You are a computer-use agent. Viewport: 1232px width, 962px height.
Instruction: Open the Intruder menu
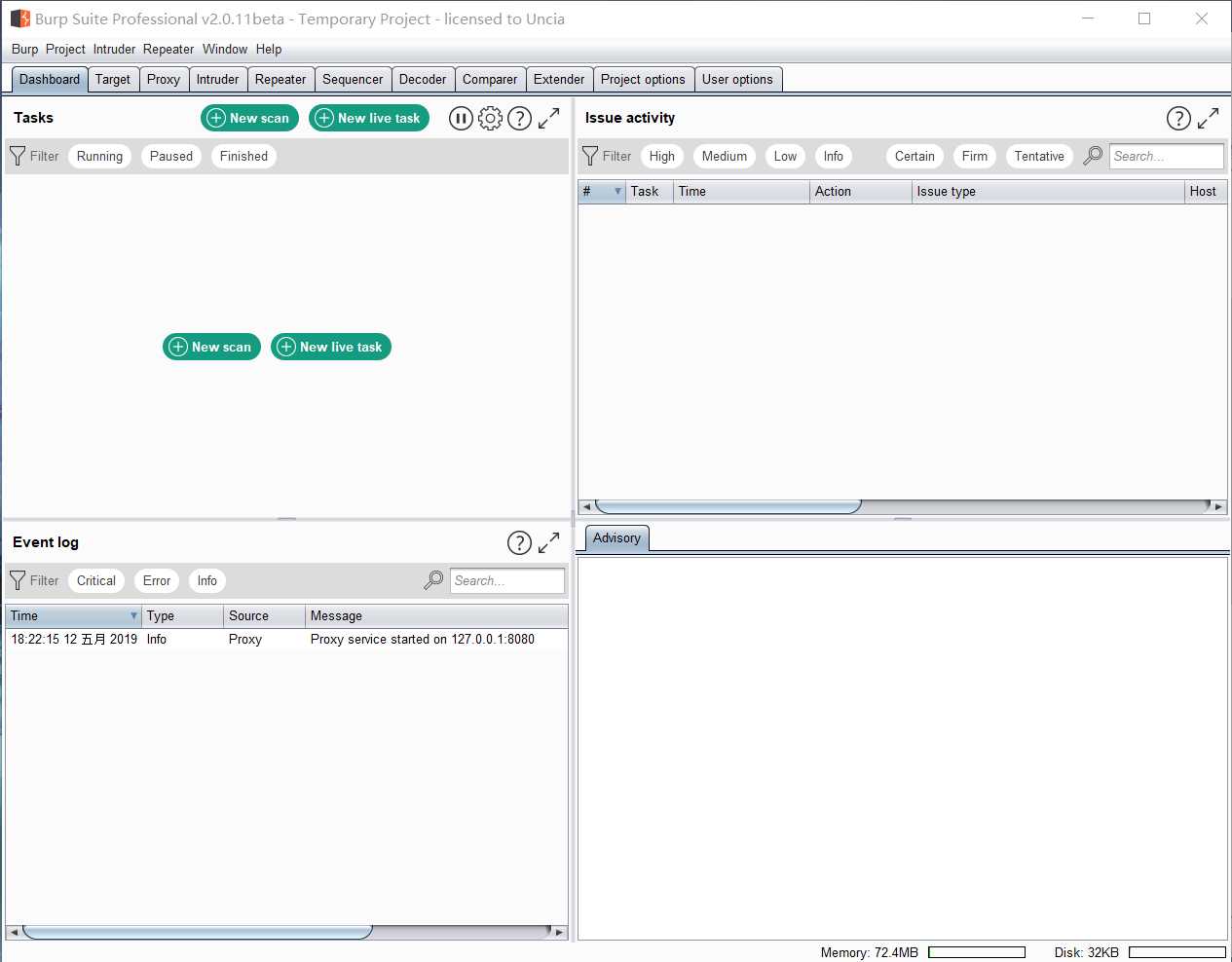(114, 49)
